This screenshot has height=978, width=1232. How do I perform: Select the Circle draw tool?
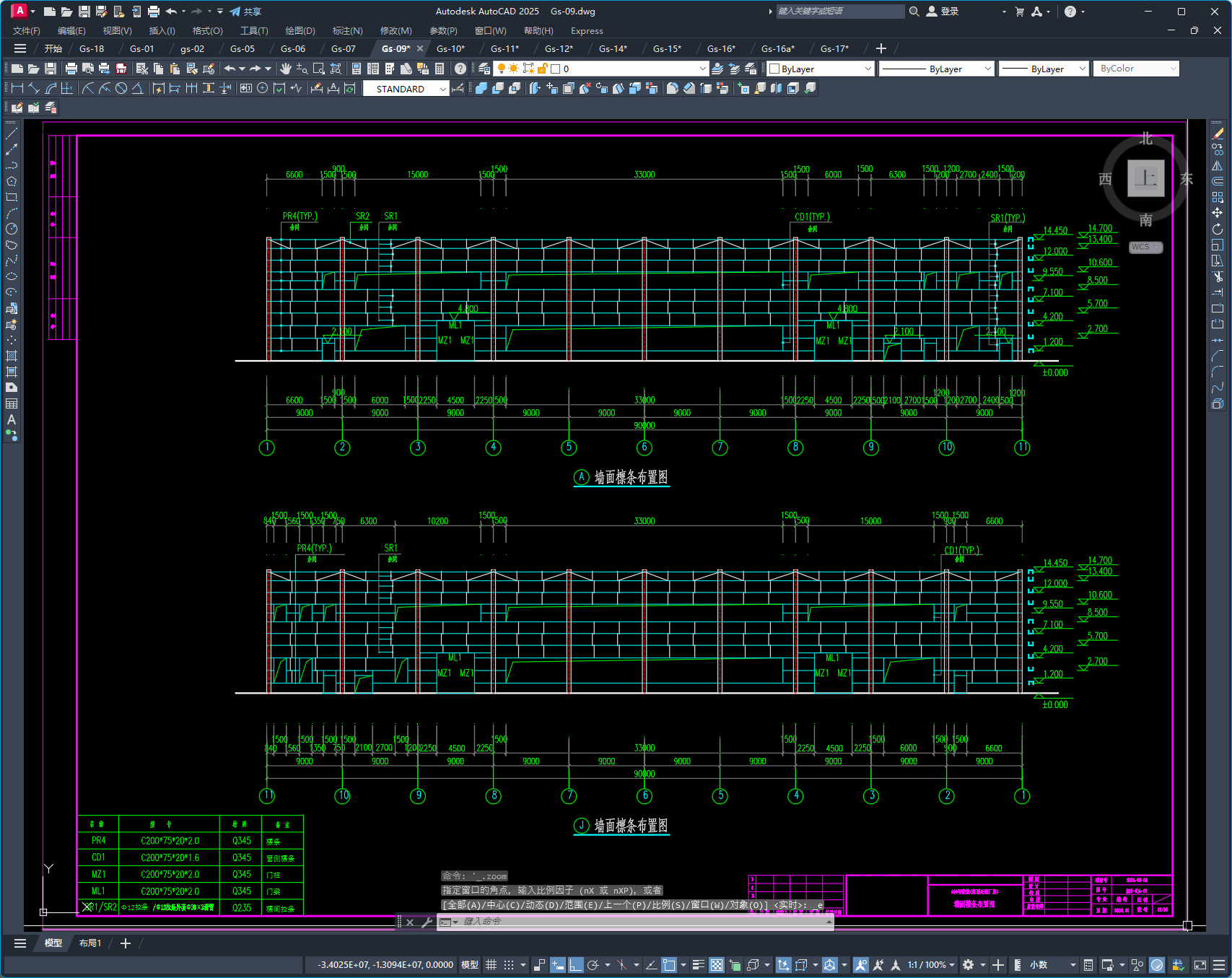[x=12, y=229]
